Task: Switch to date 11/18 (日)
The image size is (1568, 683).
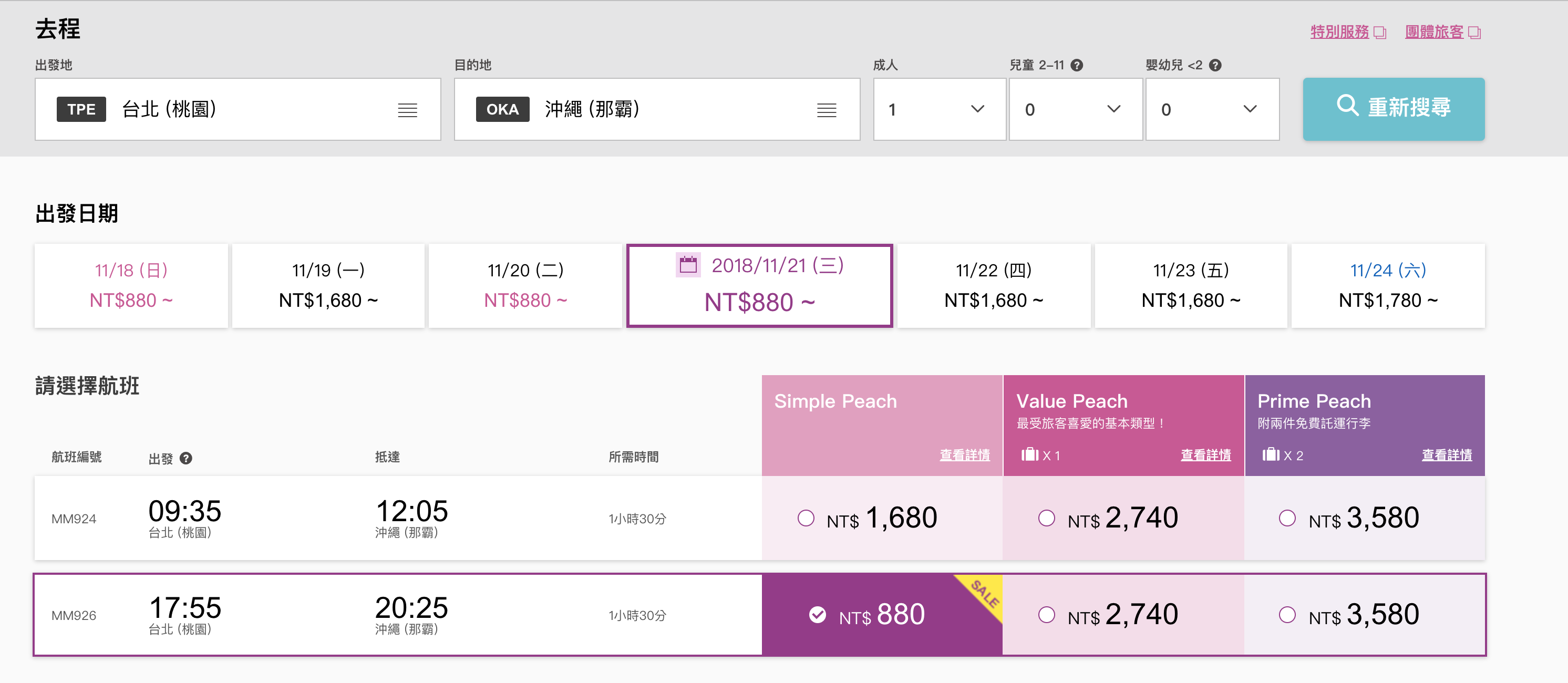Action: pyautogui.click(x=131, y=285)
